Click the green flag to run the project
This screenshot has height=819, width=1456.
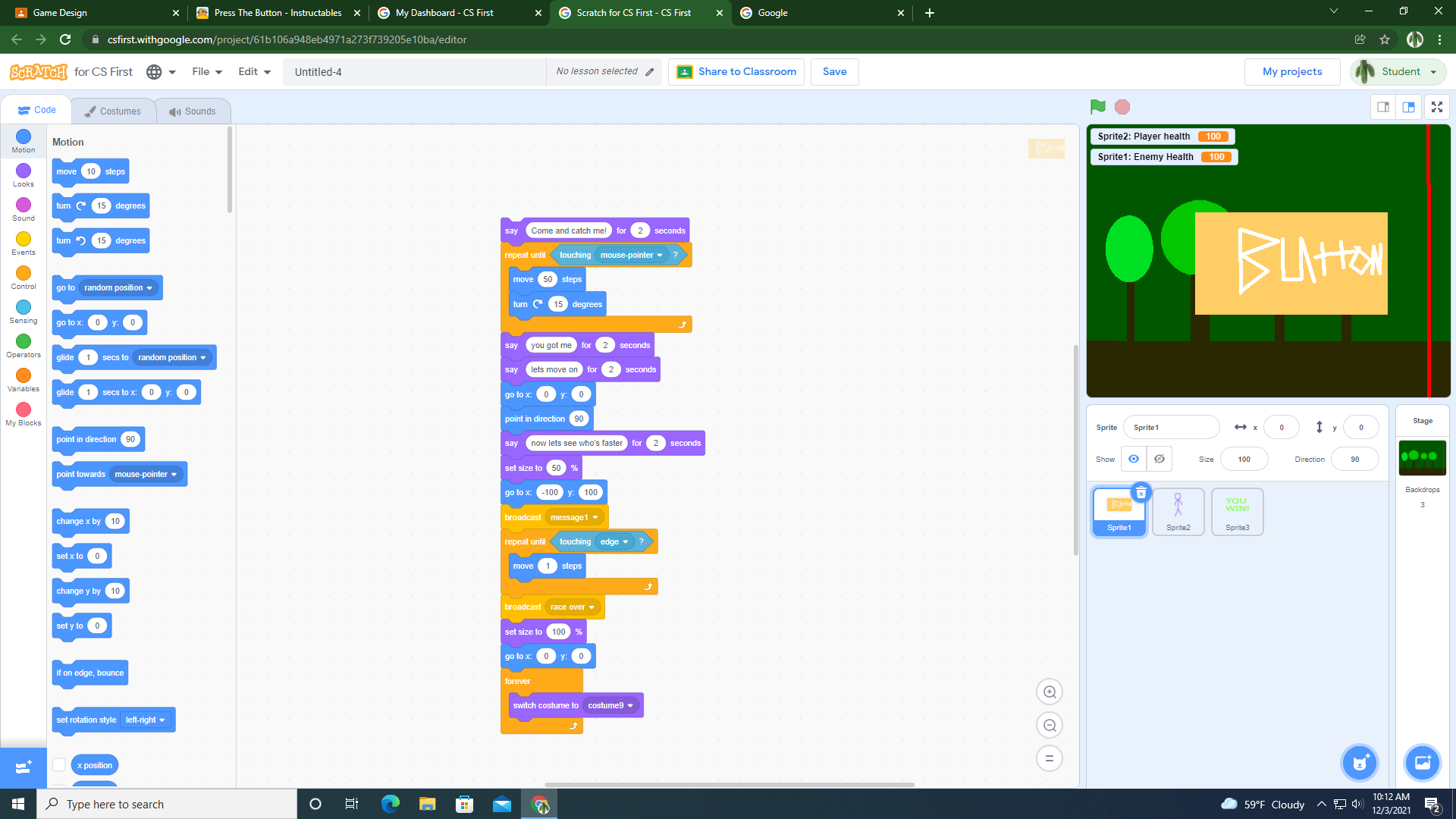coord(1098,107)
